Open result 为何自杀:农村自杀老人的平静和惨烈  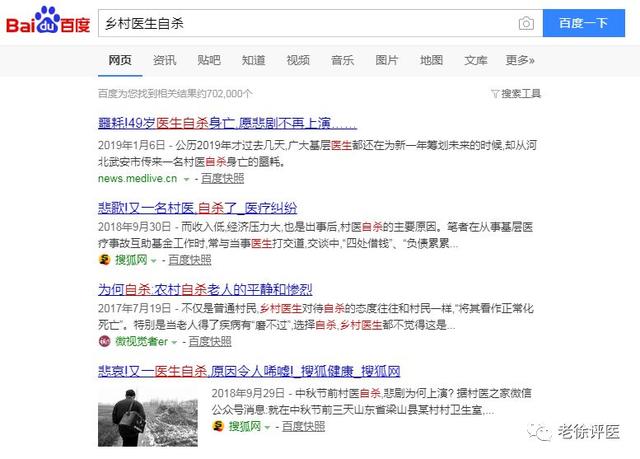tap(205, 290)
